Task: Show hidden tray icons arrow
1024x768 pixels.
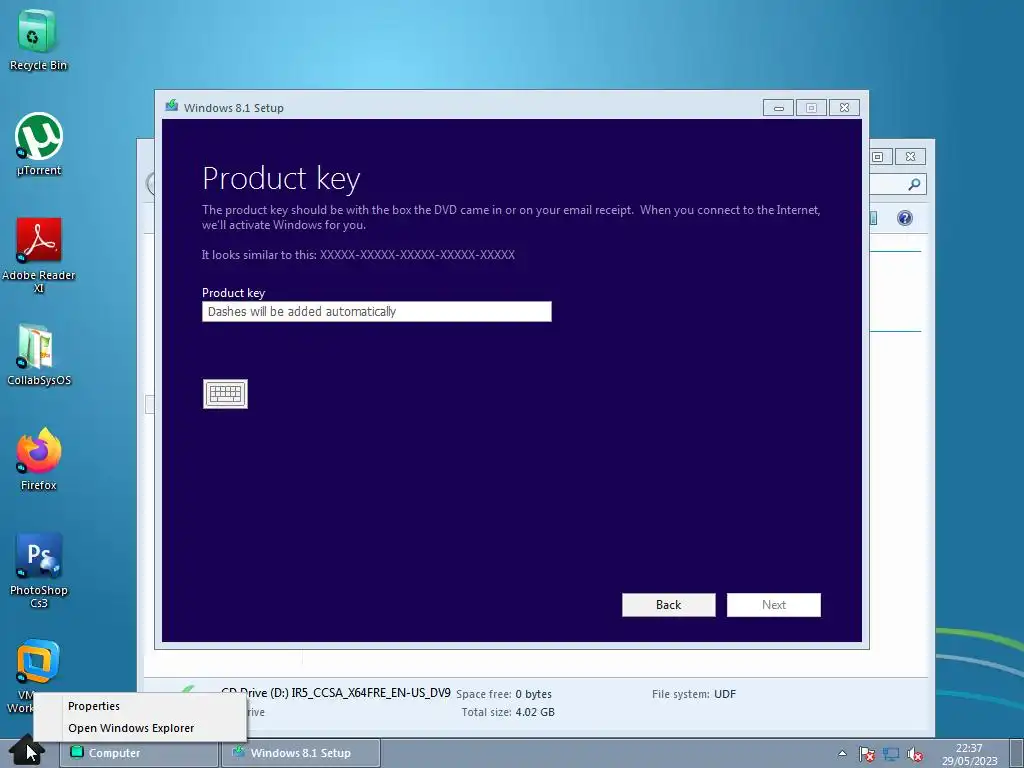Action: point(842,754)
